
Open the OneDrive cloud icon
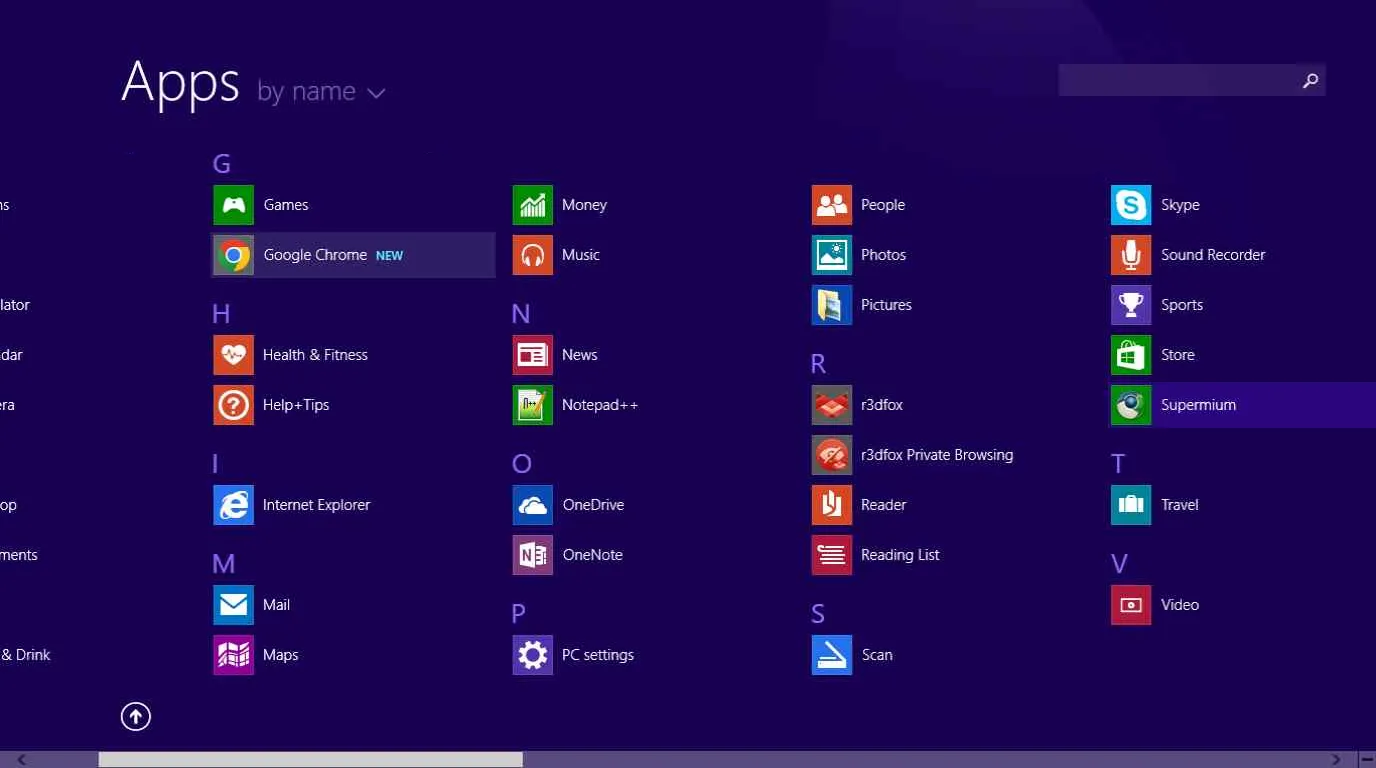coord(533,505)
